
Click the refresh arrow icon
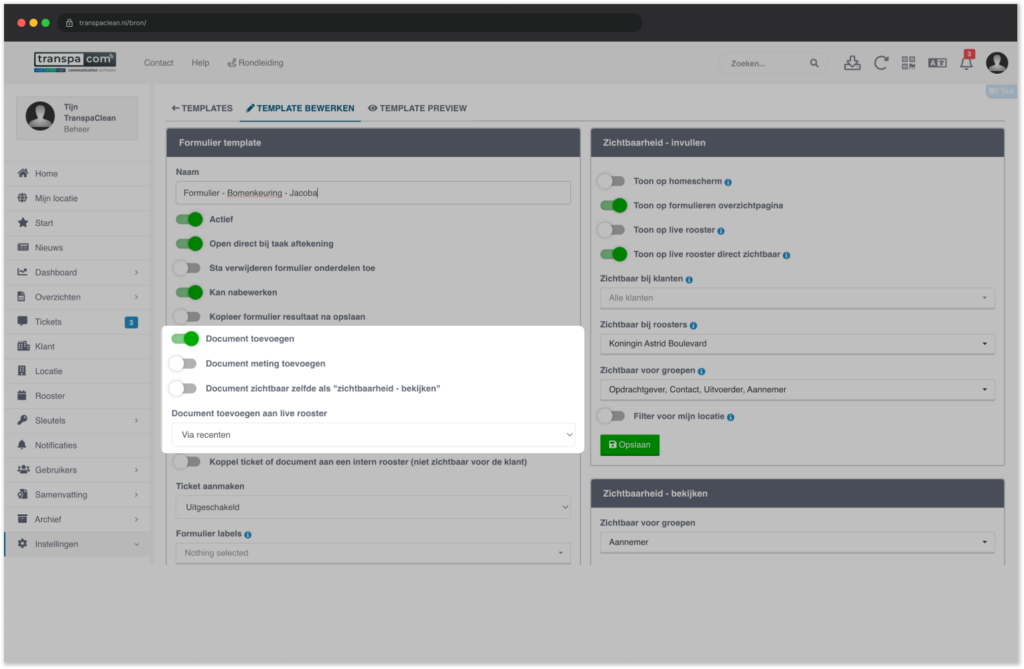(x=880, y=63)
